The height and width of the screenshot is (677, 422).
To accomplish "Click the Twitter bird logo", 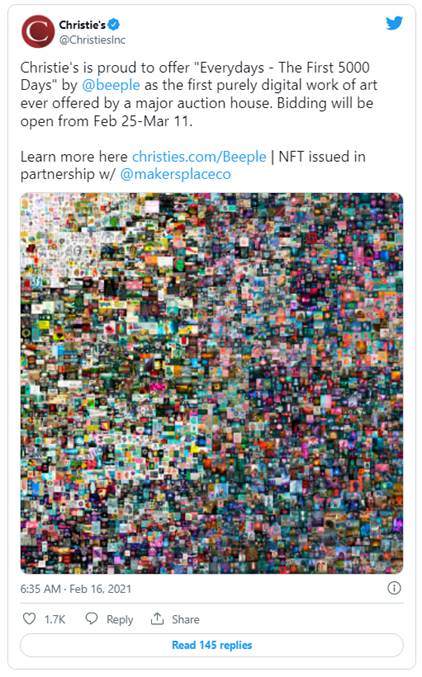I will click(x=394, y=23).
